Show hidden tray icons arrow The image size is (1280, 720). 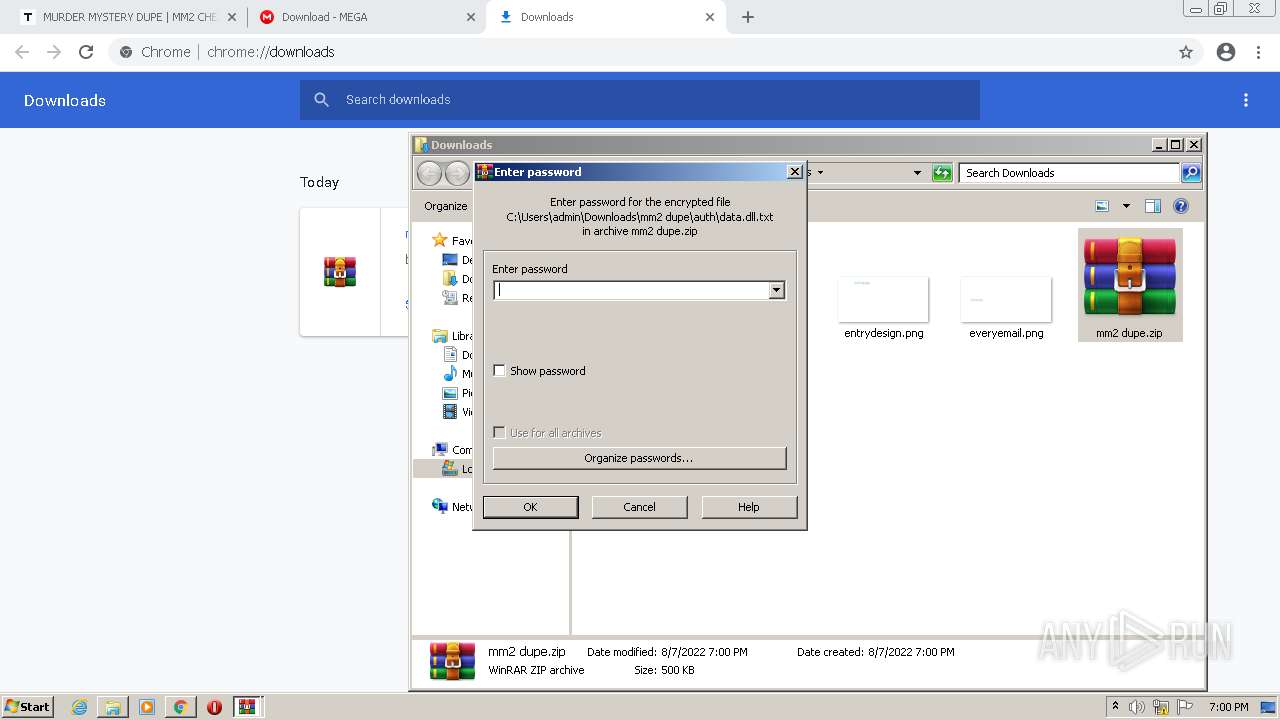(1114, 707)
